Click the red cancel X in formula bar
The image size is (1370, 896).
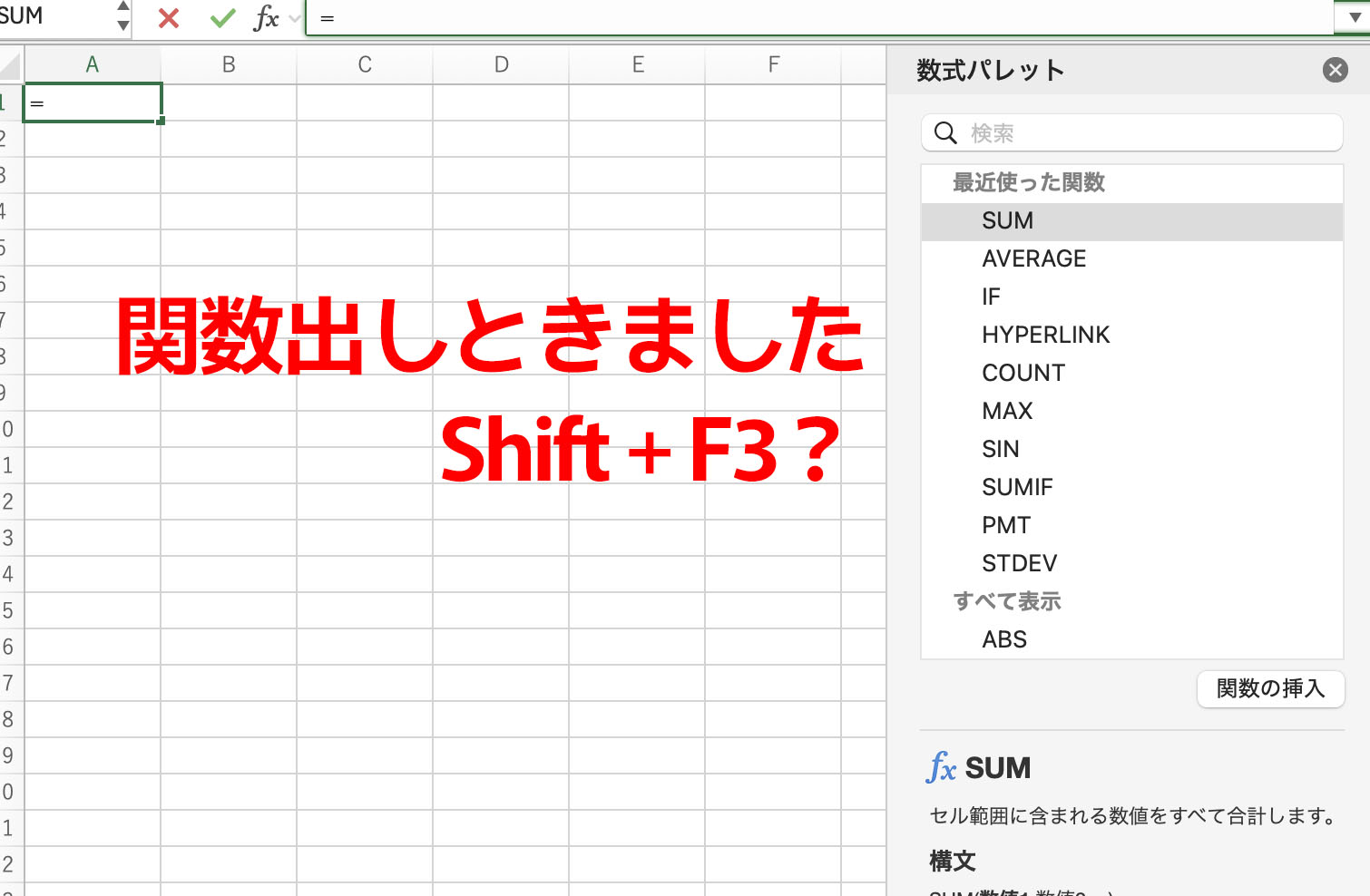(x=169, y=18)
